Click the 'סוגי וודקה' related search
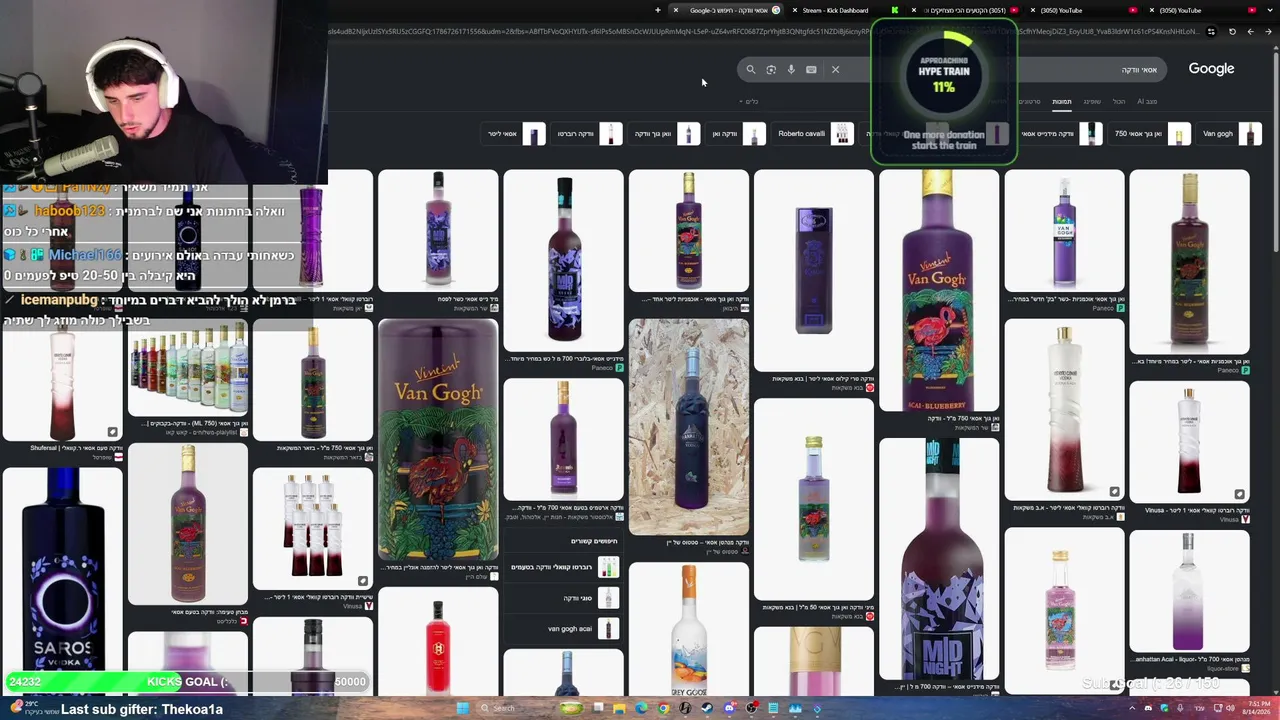The width and height of the screenshot is (1280, 720). coord(565,598)
